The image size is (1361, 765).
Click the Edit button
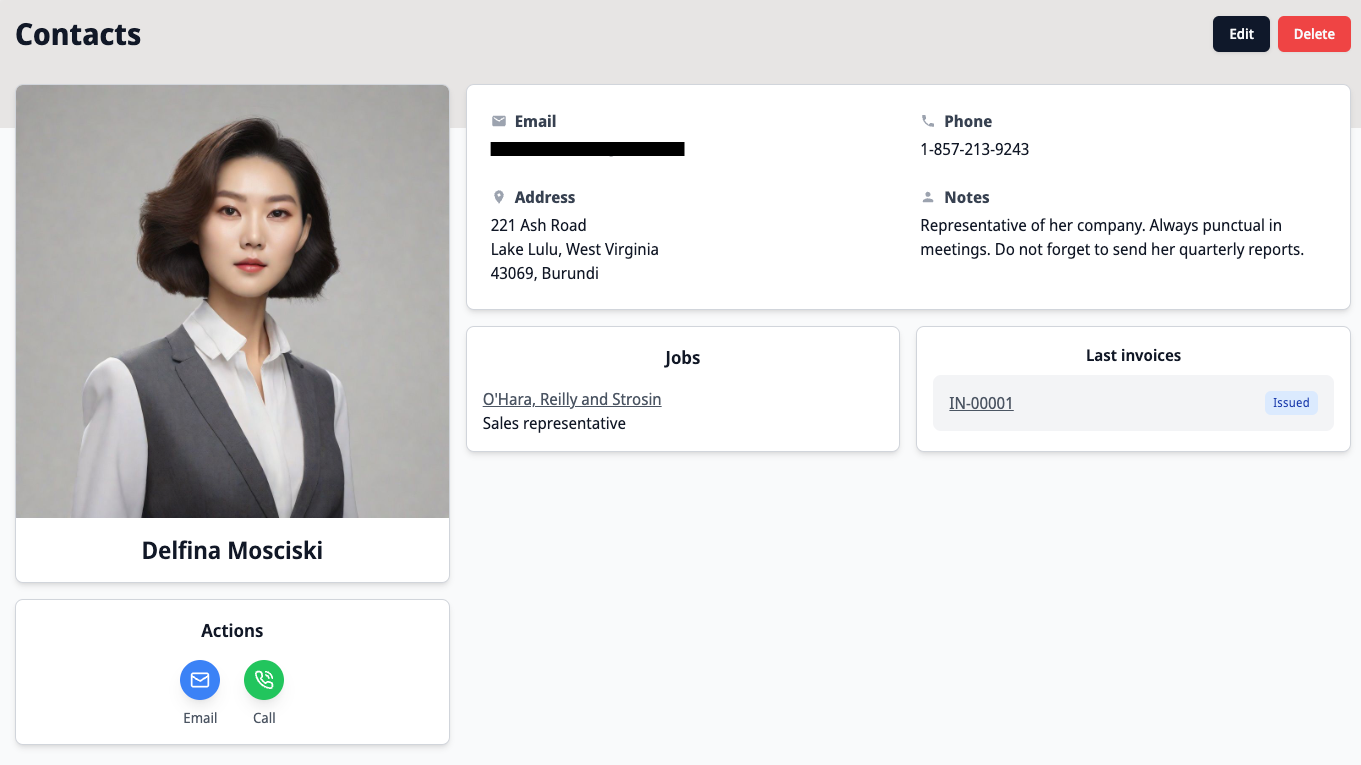[1241, 33]
